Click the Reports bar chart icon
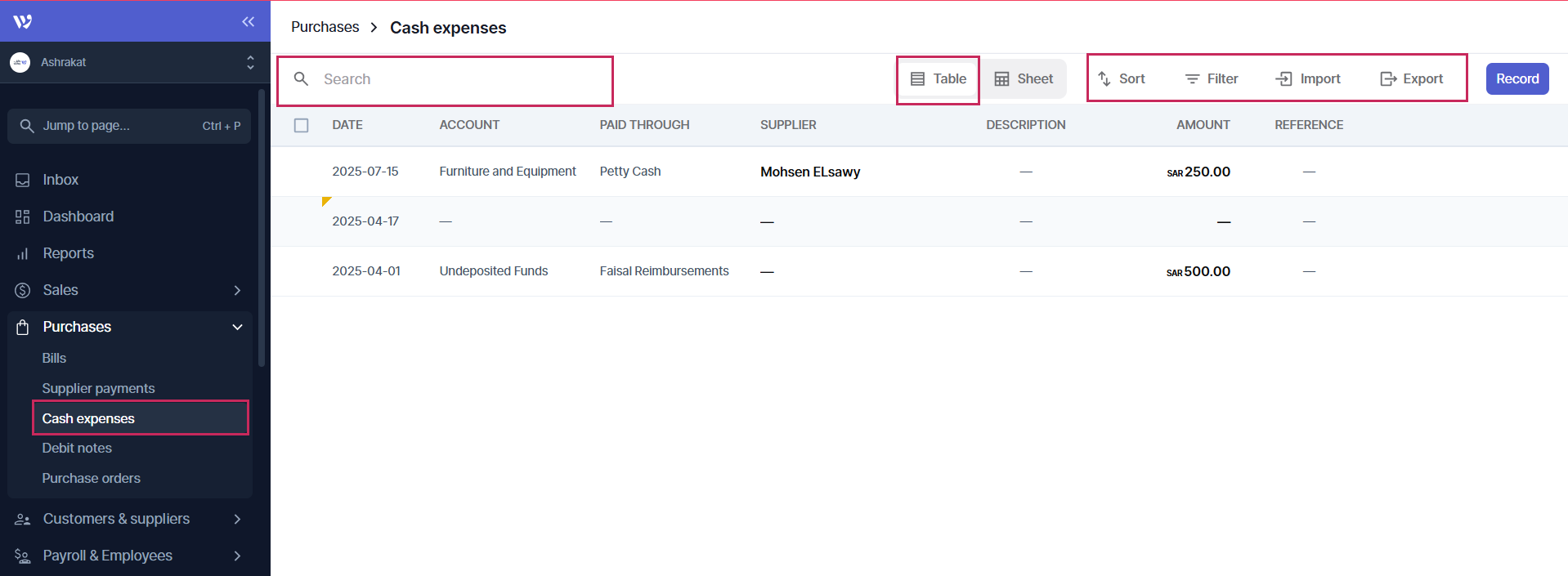The height and width of the screenshot is (576, 1568). pyautogui.click(x=23, y=254)
